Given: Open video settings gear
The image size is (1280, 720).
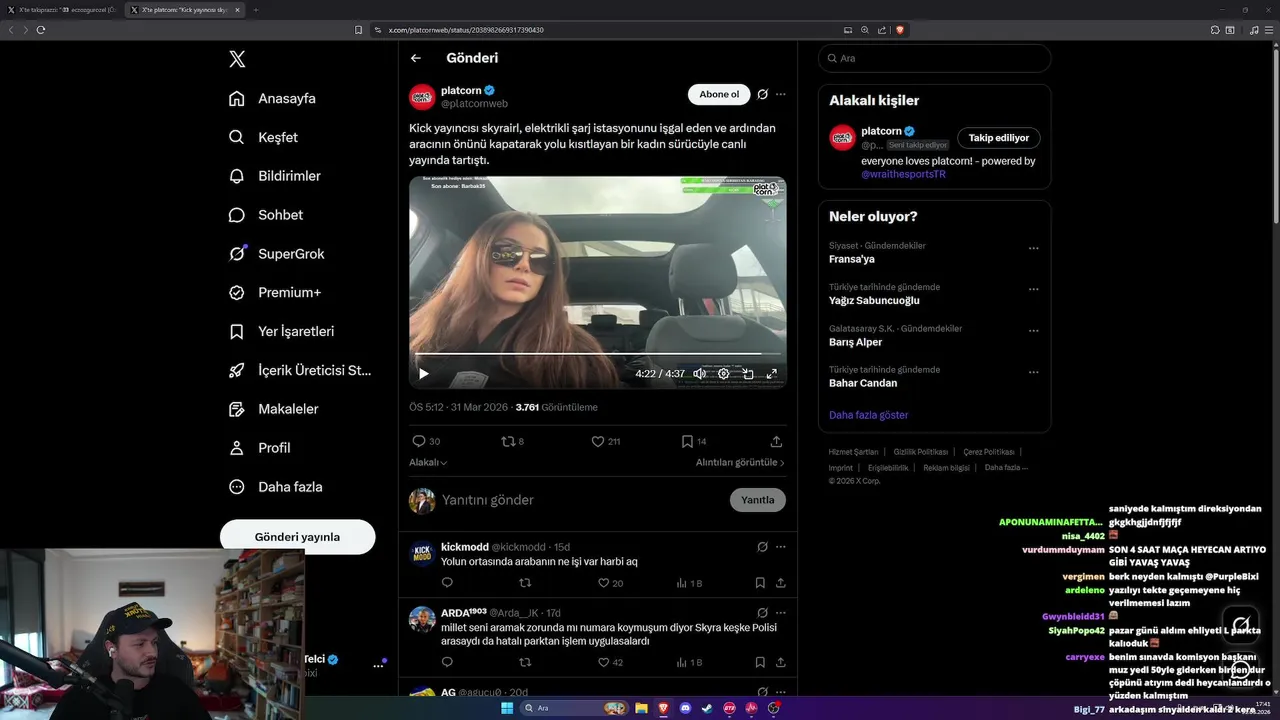Looking at the screenshot, I should [724, 373].
